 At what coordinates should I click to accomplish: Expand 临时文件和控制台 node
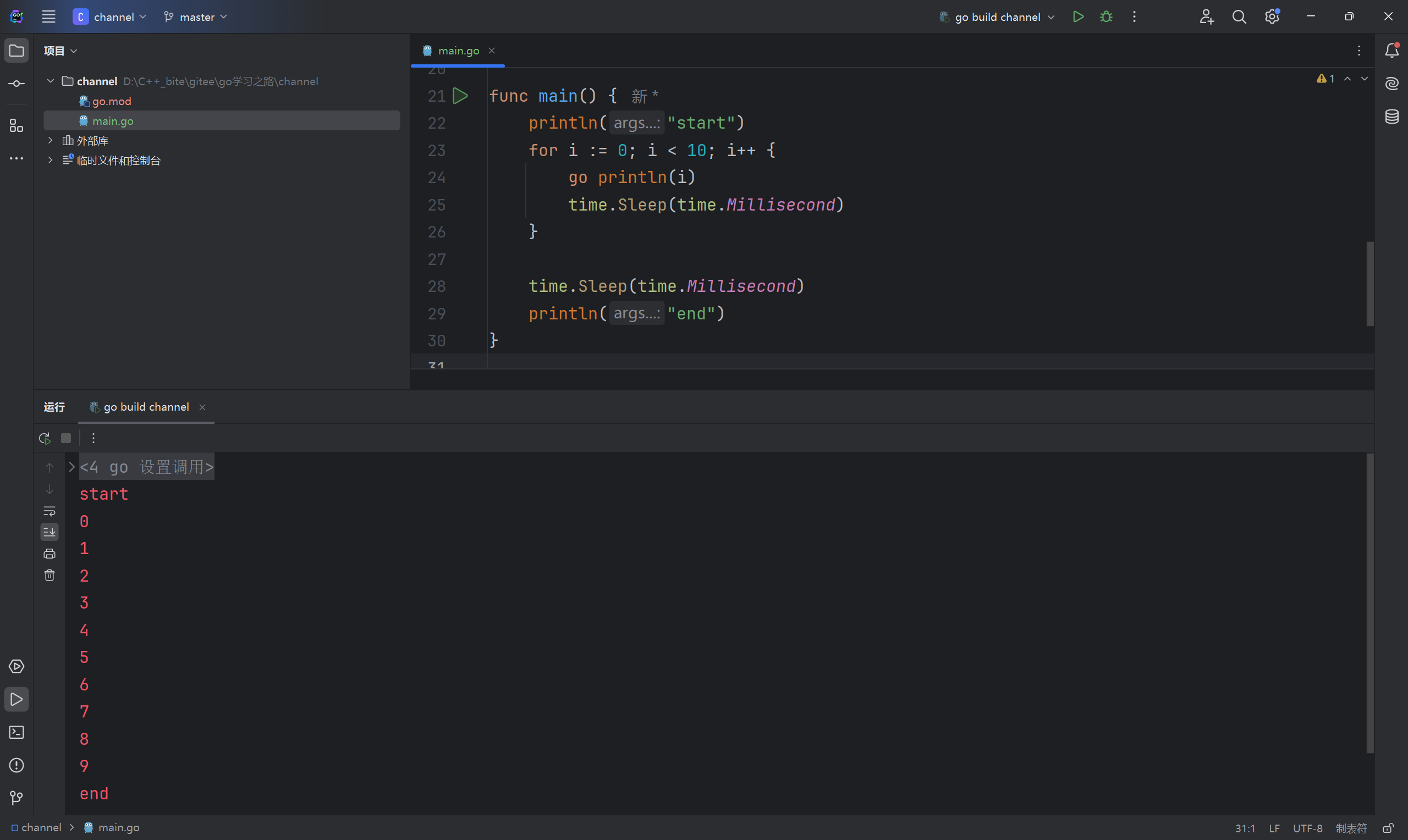[x=51, y=160]
